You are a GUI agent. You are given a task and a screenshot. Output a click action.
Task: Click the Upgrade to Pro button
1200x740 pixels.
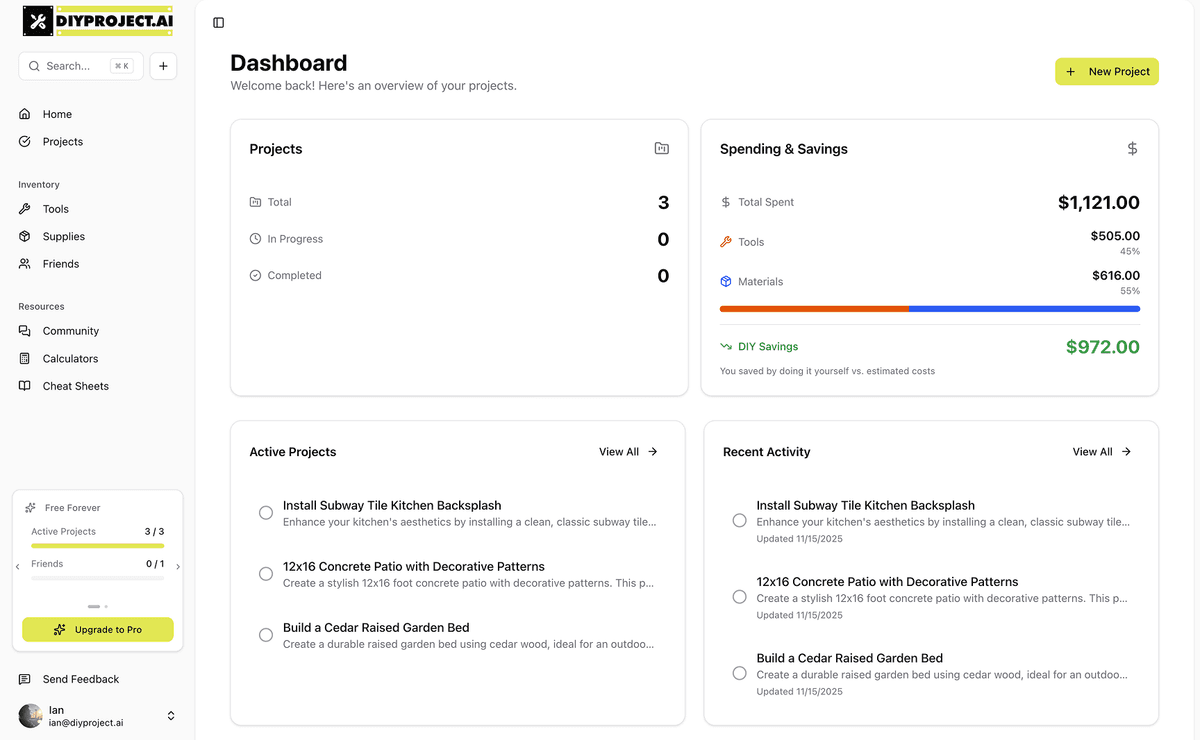coord(98,630)
